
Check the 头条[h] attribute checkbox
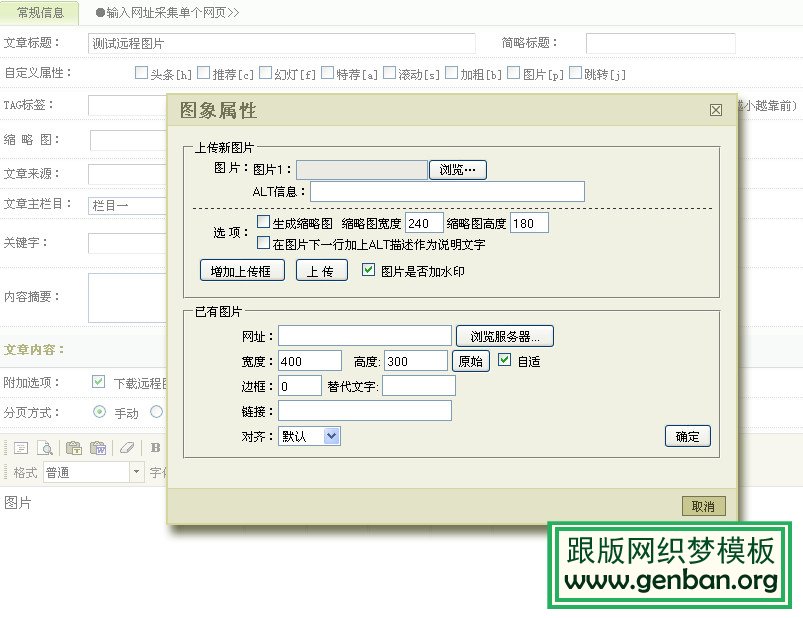point(141,73)
